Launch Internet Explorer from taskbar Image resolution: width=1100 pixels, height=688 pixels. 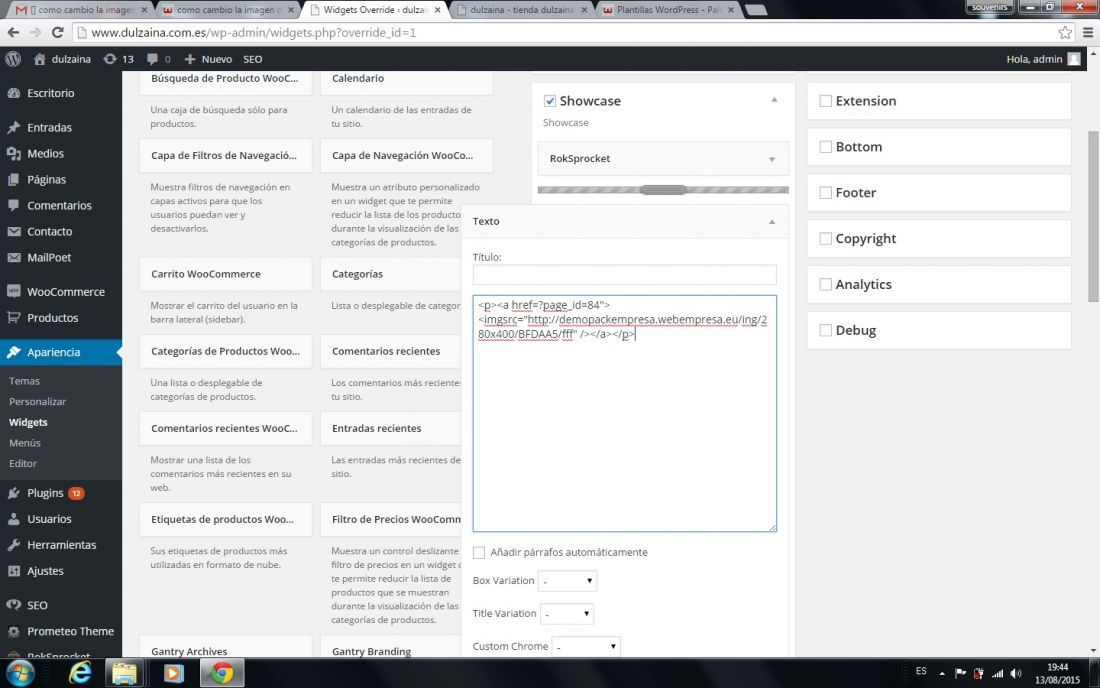(x=80, y=673)
